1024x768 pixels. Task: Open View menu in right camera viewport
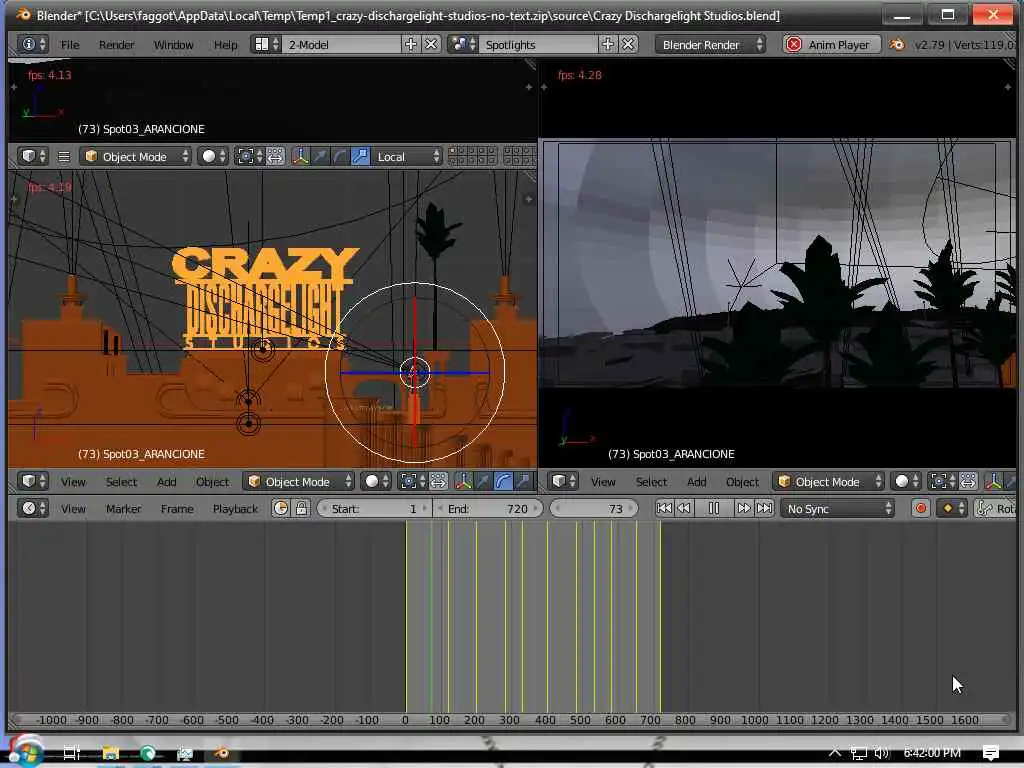(x=603, y=482)
